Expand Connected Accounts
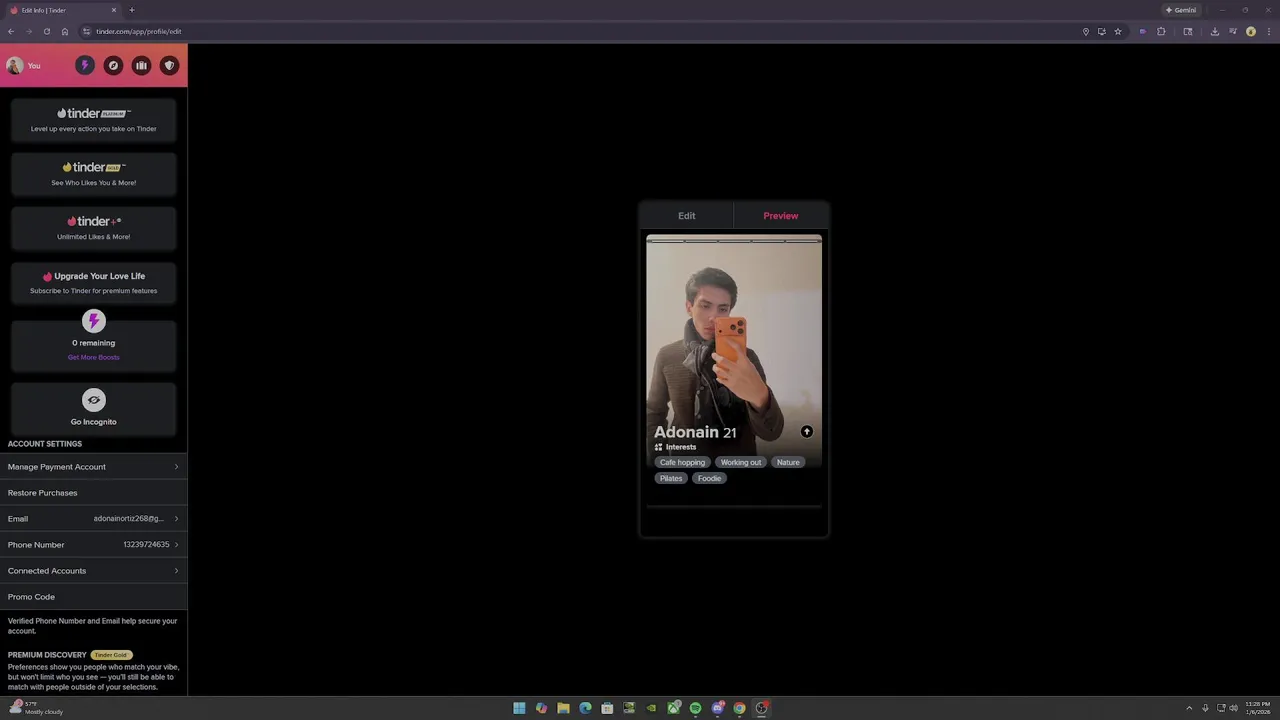Screen dimensions: 1280x720 click(x=93, y=571)
